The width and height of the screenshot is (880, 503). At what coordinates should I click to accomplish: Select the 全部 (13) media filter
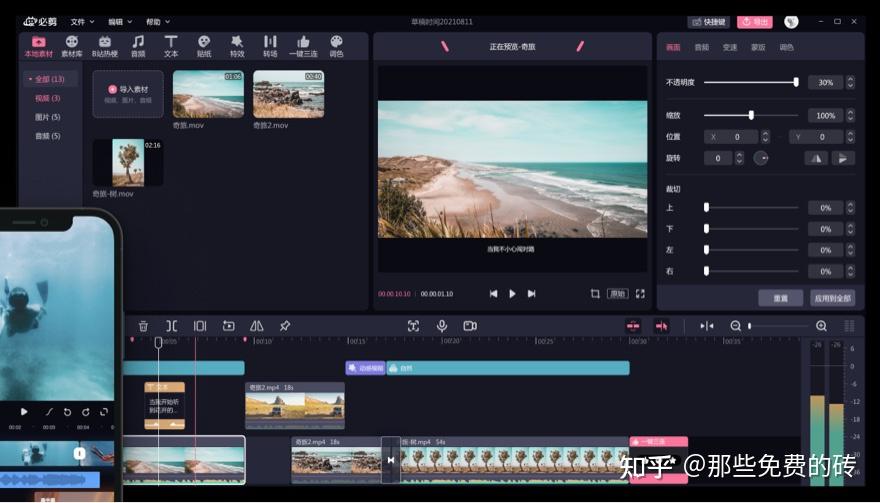50,79
